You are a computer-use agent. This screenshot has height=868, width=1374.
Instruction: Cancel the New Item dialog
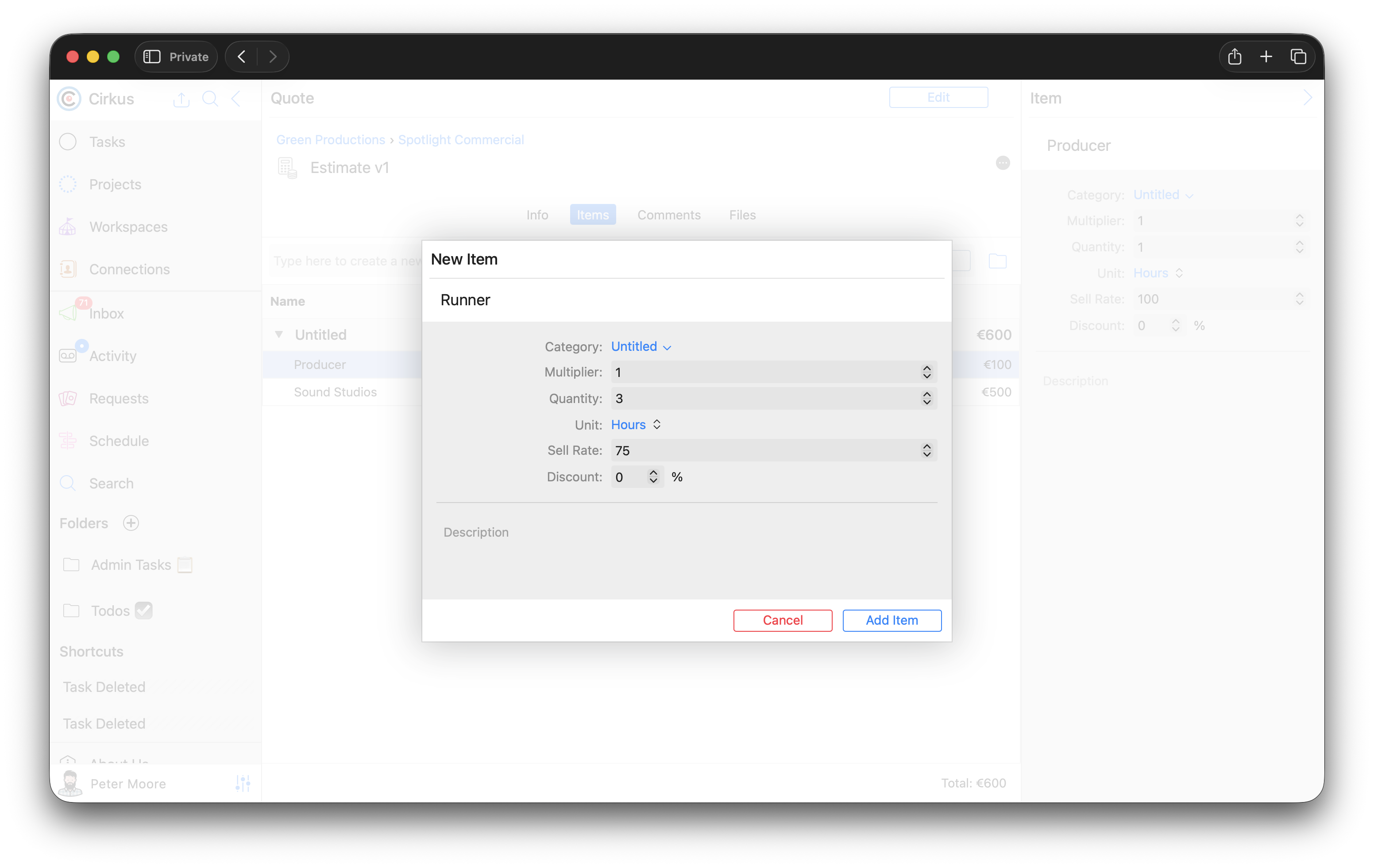(782, 621)
